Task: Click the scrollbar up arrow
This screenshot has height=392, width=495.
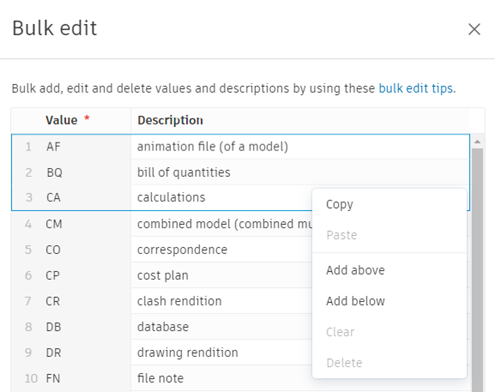Action: [x=477, y=142]
